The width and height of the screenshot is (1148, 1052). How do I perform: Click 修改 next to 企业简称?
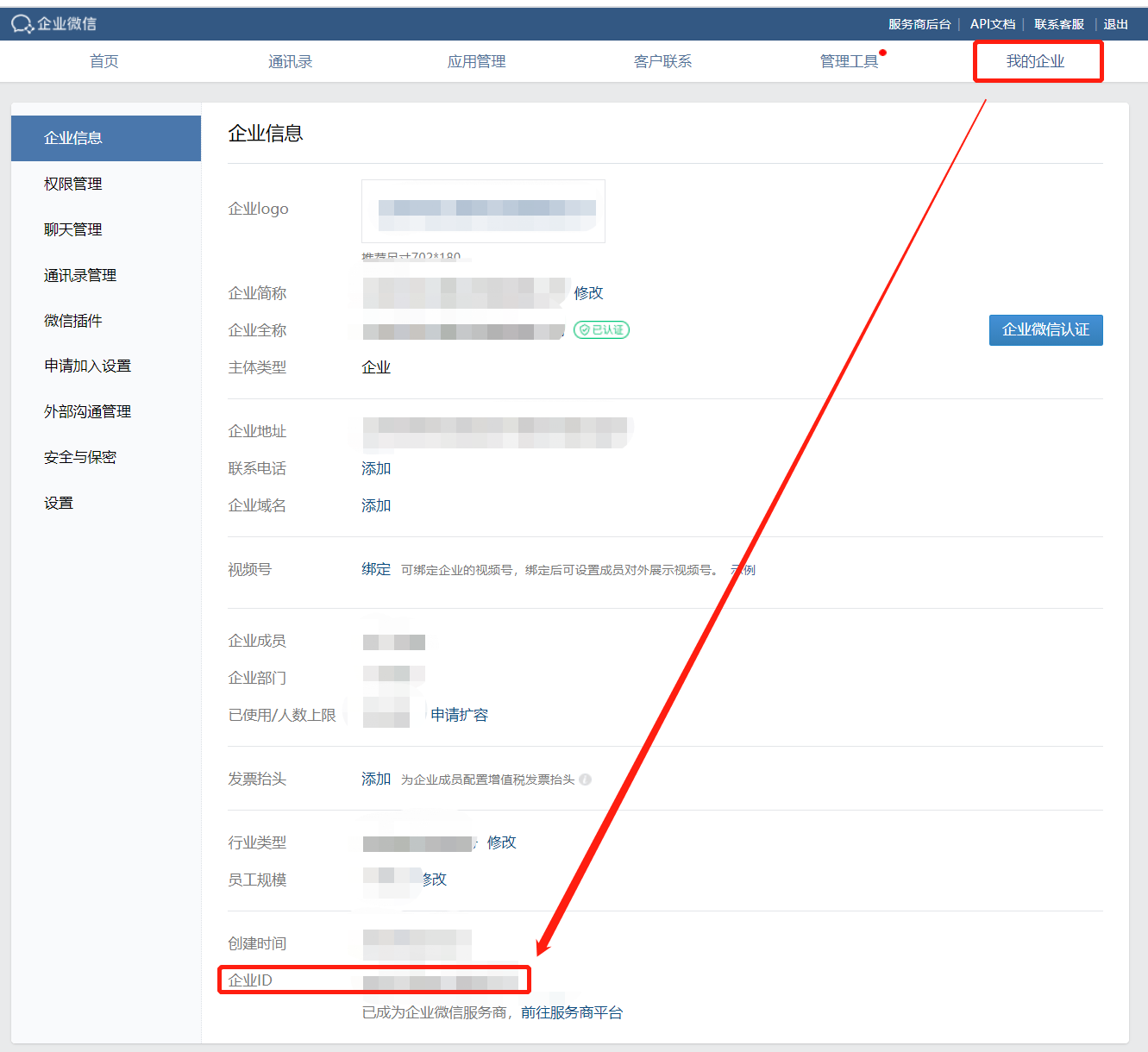pyautogui.click(x=589, y=293)
